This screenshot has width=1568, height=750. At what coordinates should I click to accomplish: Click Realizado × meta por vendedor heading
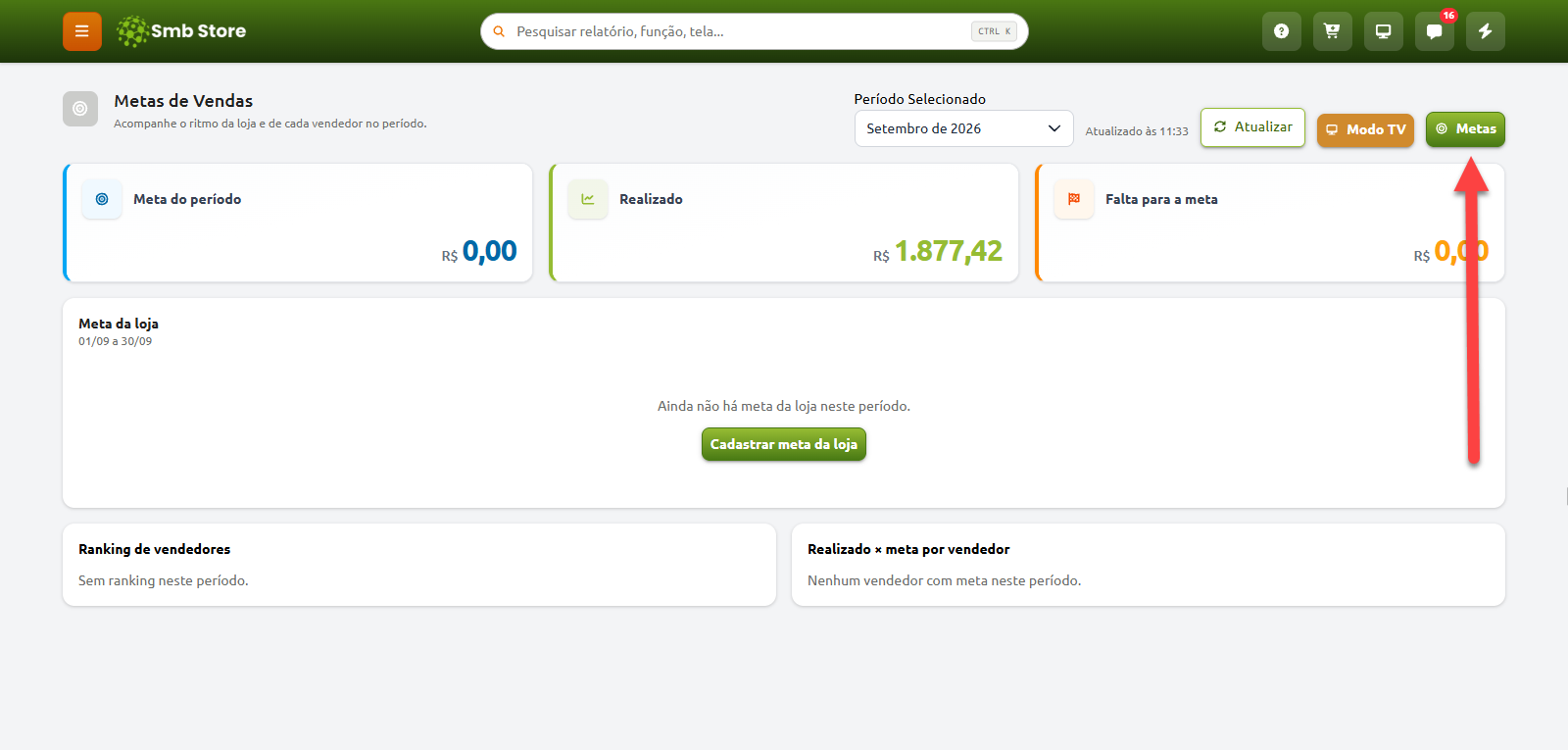click(908, 549)
